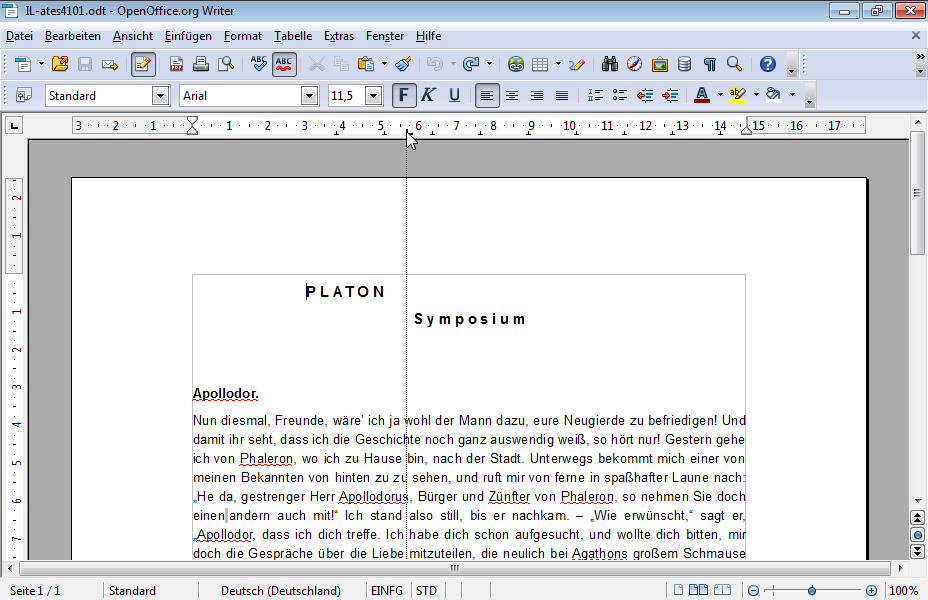
Task: Open the Einfügen menu
Action: pos(188,36)
